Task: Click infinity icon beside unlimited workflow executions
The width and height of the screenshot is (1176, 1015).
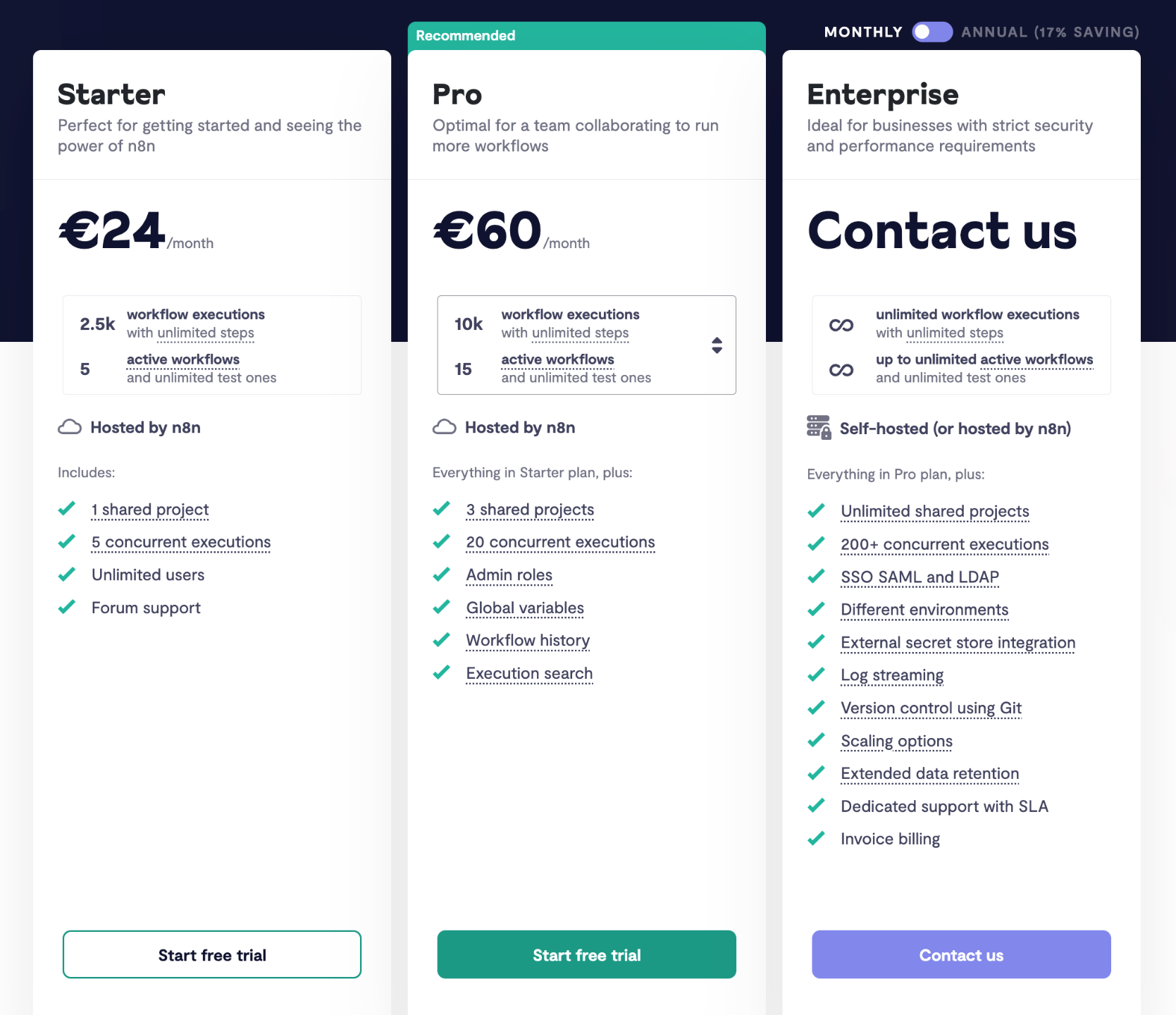Action: (x=841, y=325)
